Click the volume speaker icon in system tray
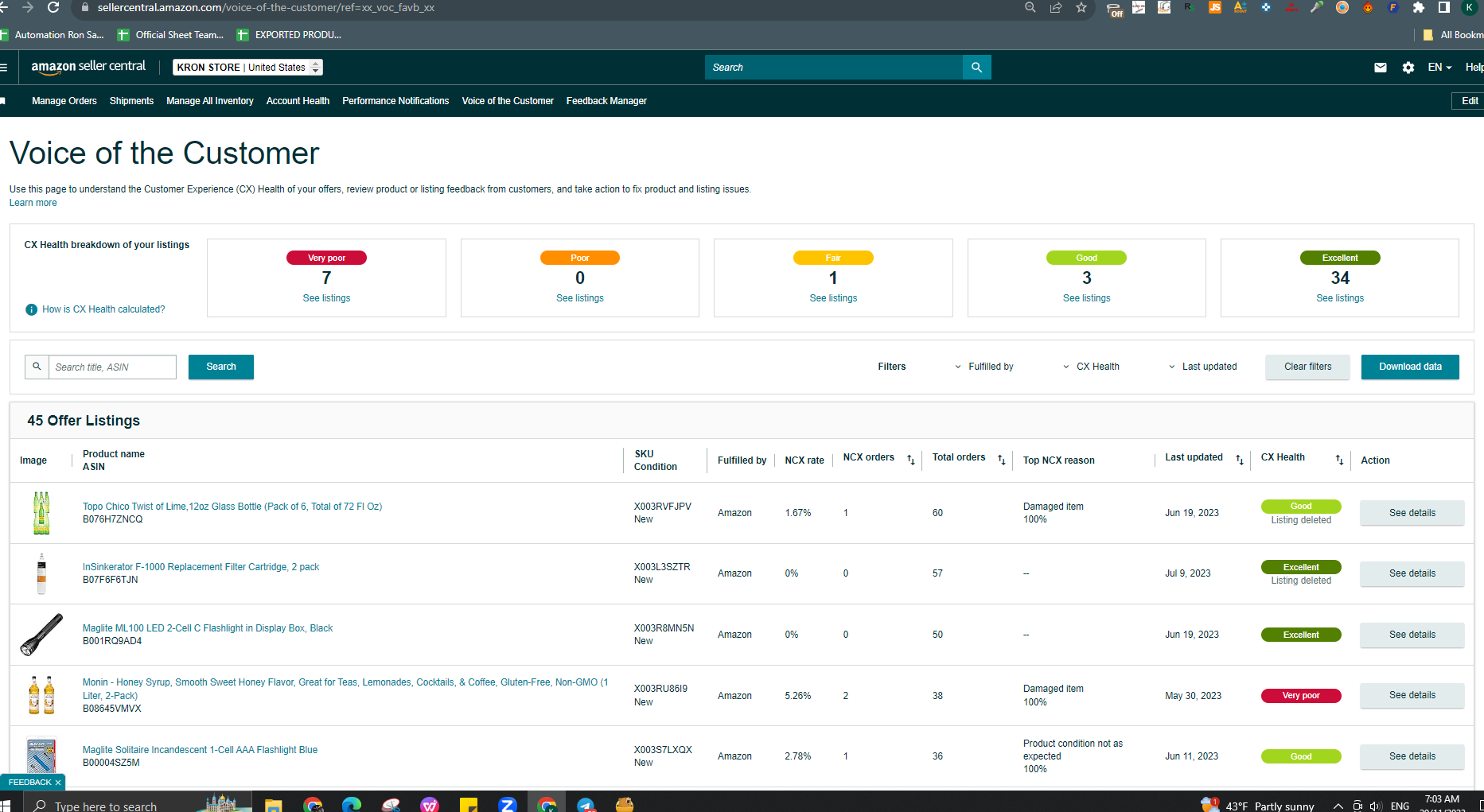This screenshot has height=812, width=1484. 1376,806
